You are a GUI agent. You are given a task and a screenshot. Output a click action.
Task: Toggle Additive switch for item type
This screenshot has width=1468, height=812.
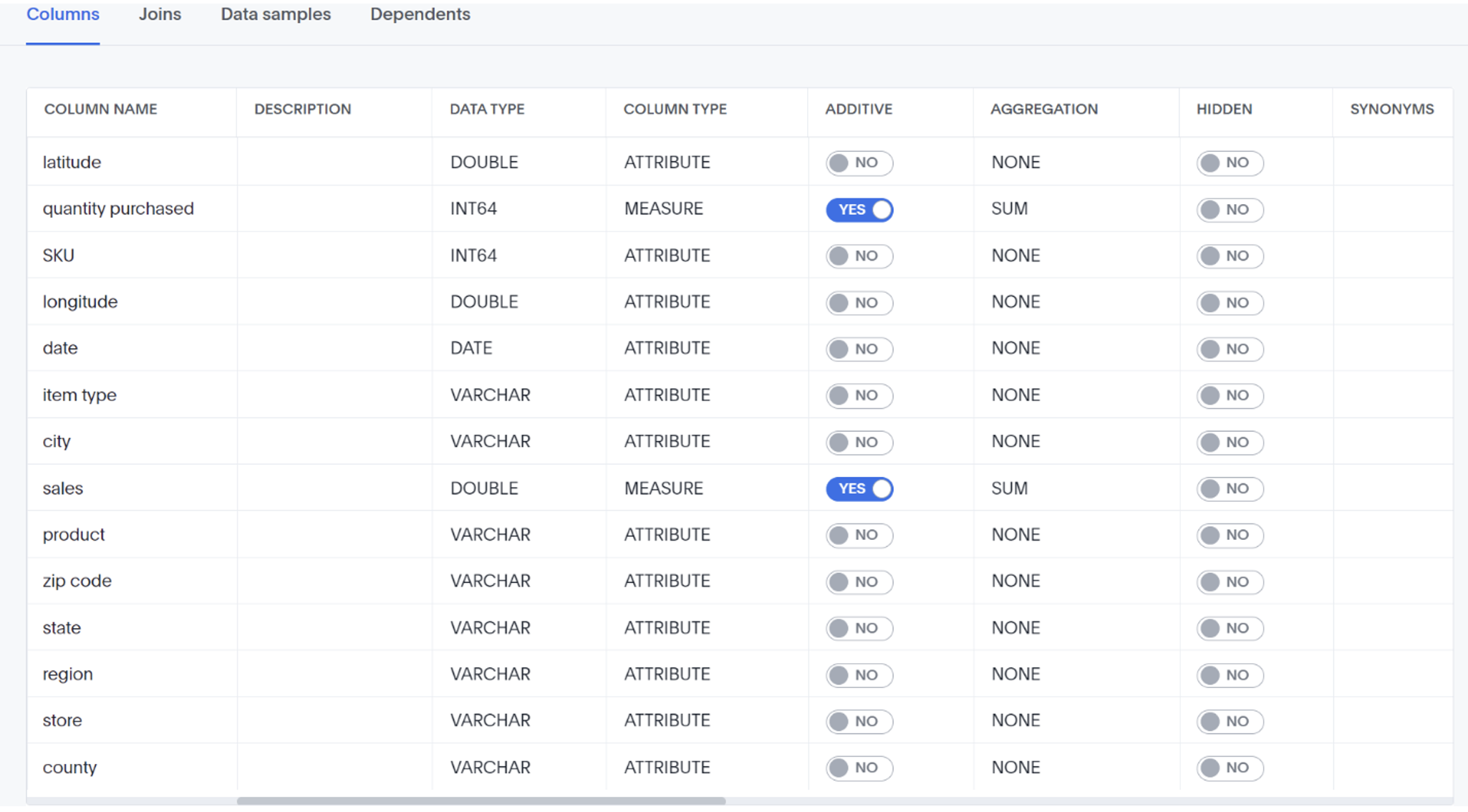[859, 395]
